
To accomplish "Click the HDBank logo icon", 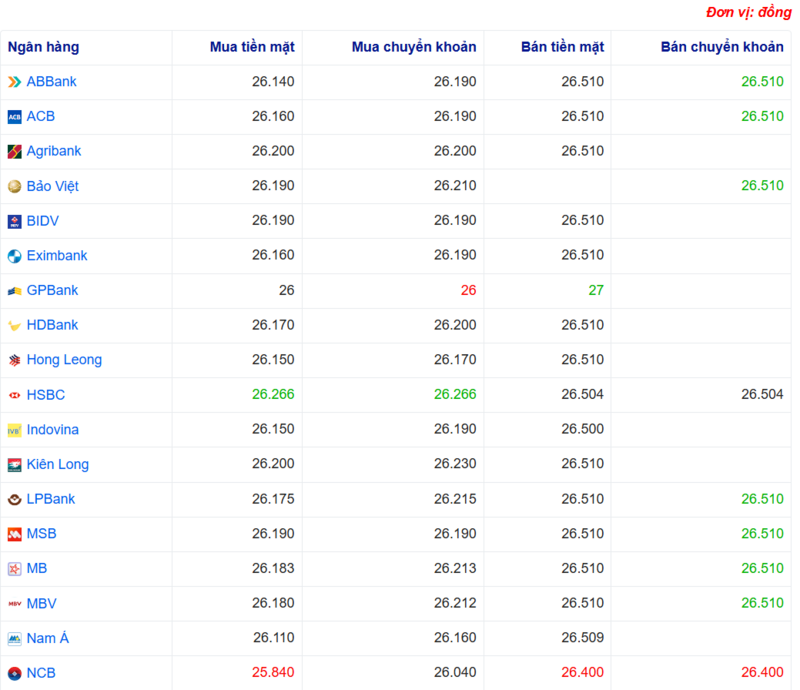I will (x=14, y=324).
